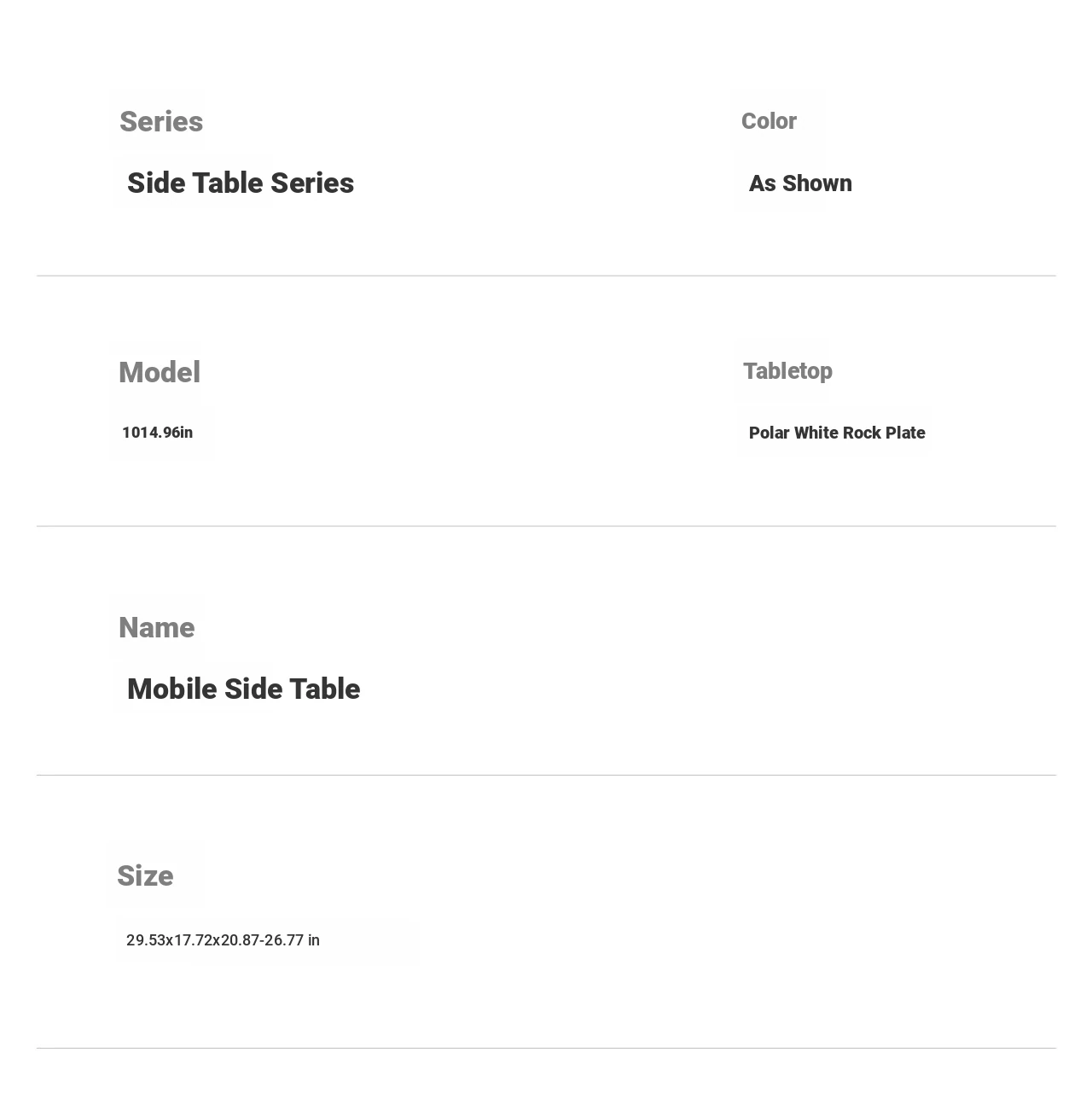The width and height of the screenshot is (1092, 1099).
Task: Click the word Shown in color value
Action: click(817, 183)
